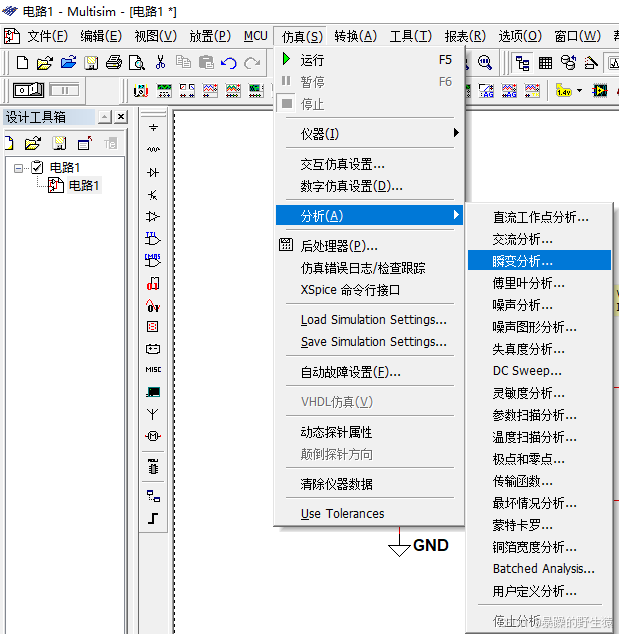The width and height of the screenshot is (619, 634).
Task: Select 参数扫描分析 entry
Action: click(x=539, y=415)
